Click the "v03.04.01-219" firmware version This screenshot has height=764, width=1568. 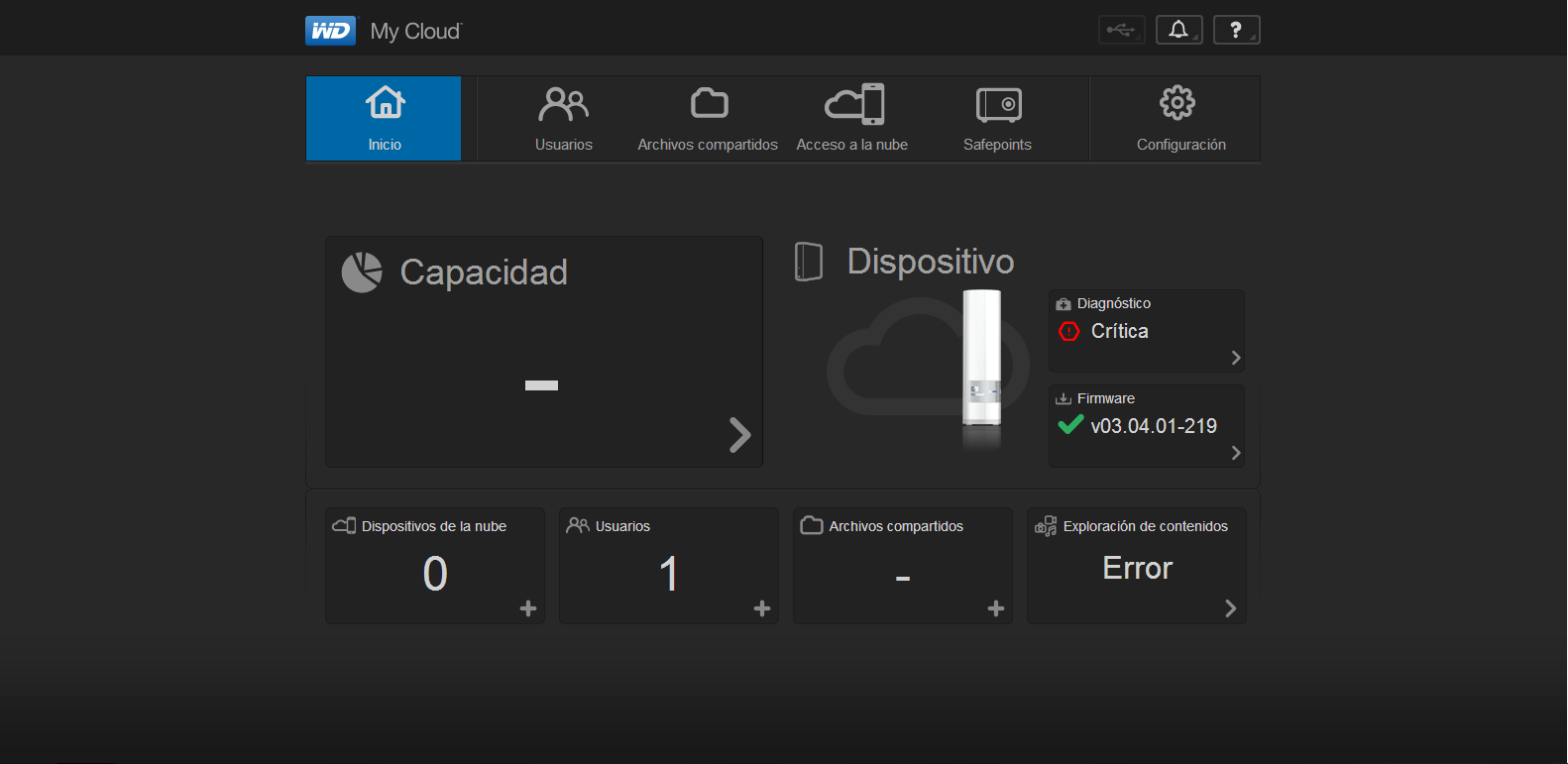click(x=1154, y=426)
